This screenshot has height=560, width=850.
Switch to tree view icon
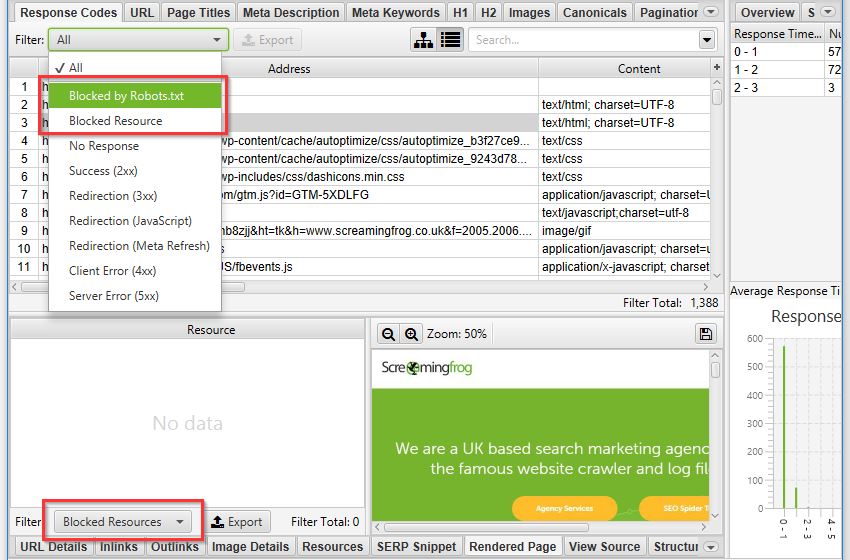tap(423, 40)
